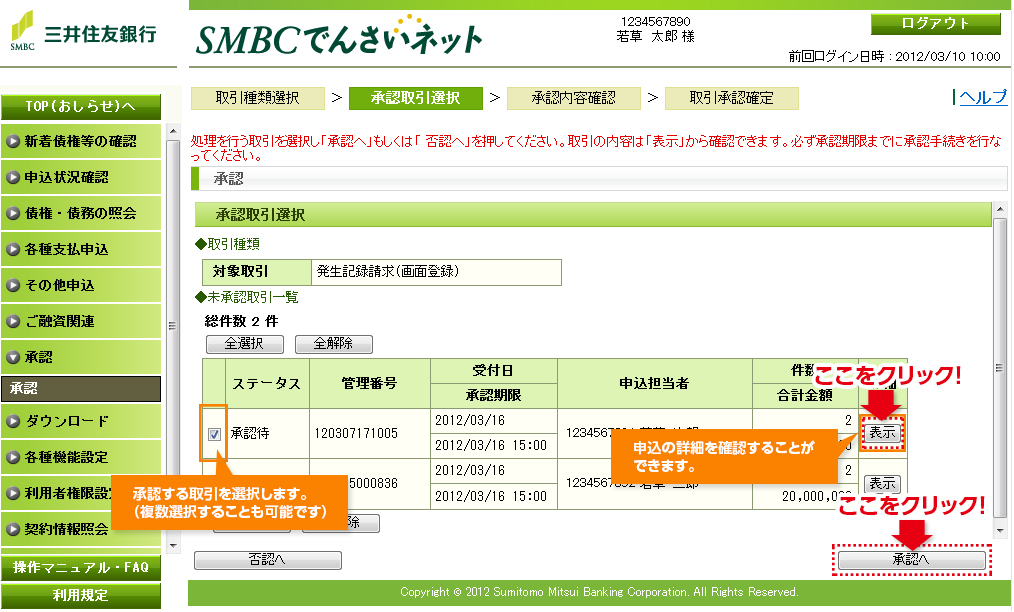
Task: Log out with the ログアウト button
Action: [935, 24]
